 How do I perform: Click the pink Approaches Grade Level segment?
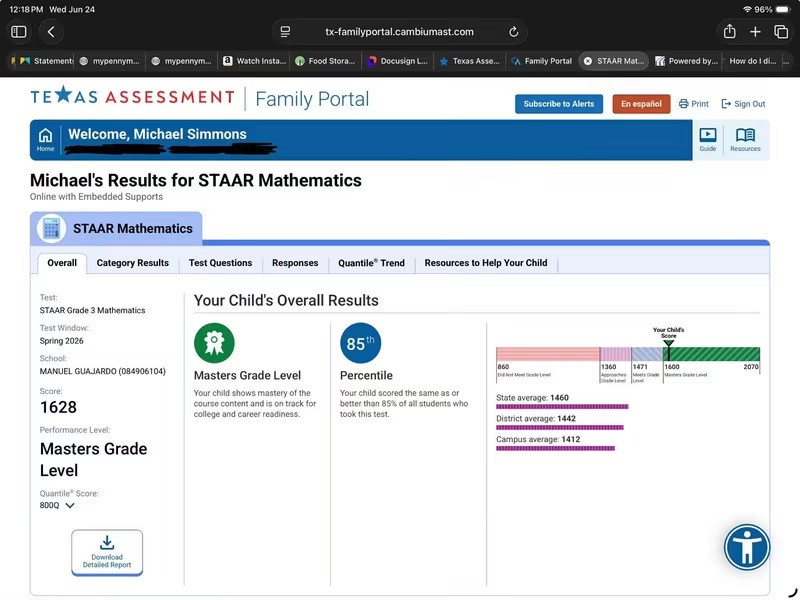[x=615, y=354]
